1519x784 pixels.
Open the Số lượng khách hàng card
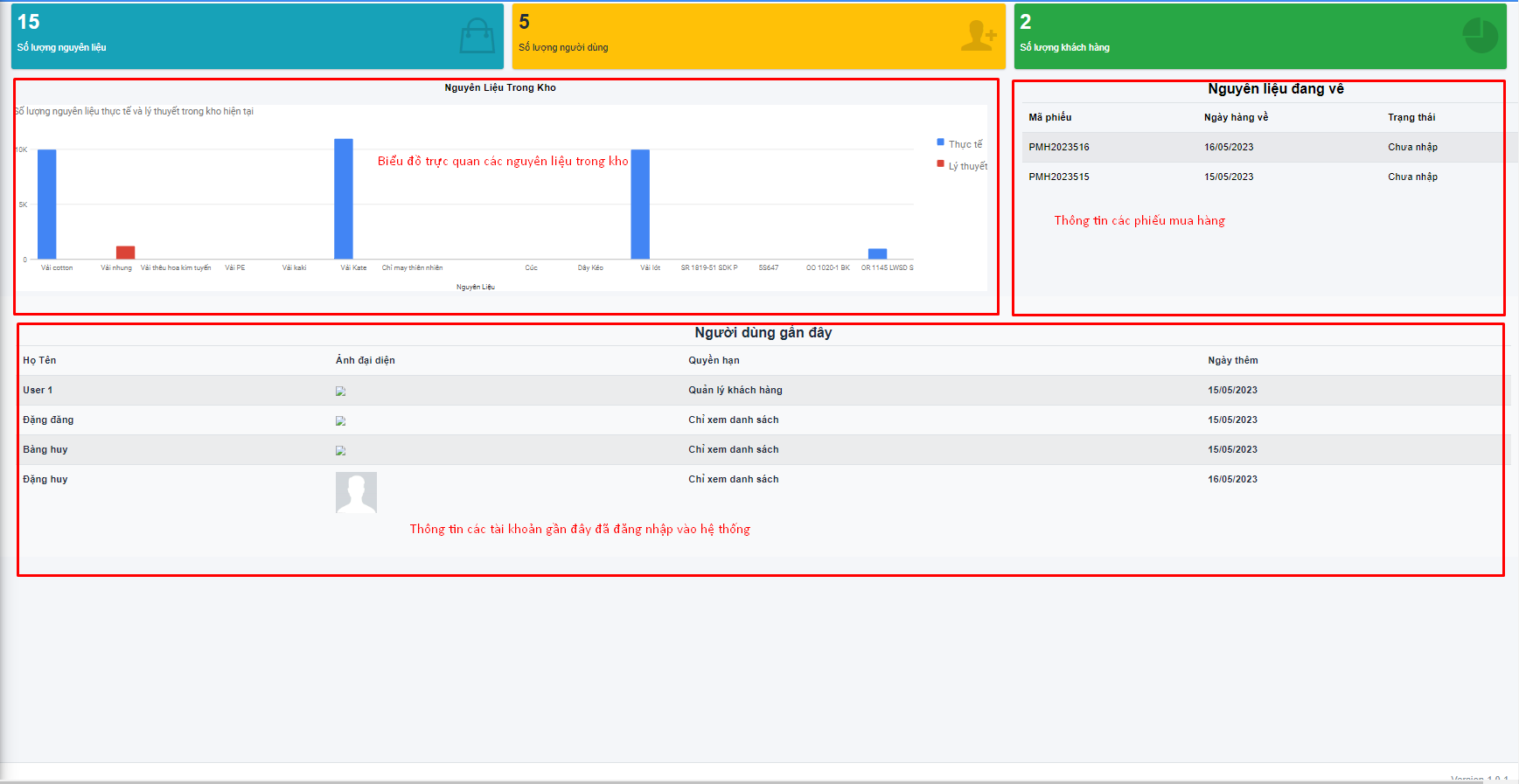(1260, 36)
